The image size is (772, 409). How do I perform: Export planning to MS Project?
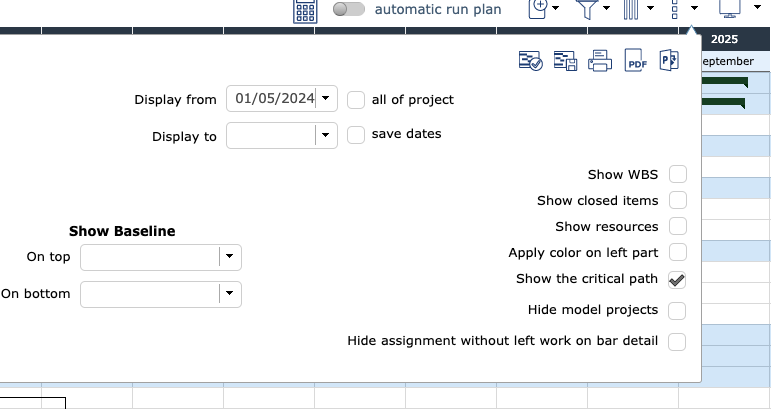(x=668, y=62)
